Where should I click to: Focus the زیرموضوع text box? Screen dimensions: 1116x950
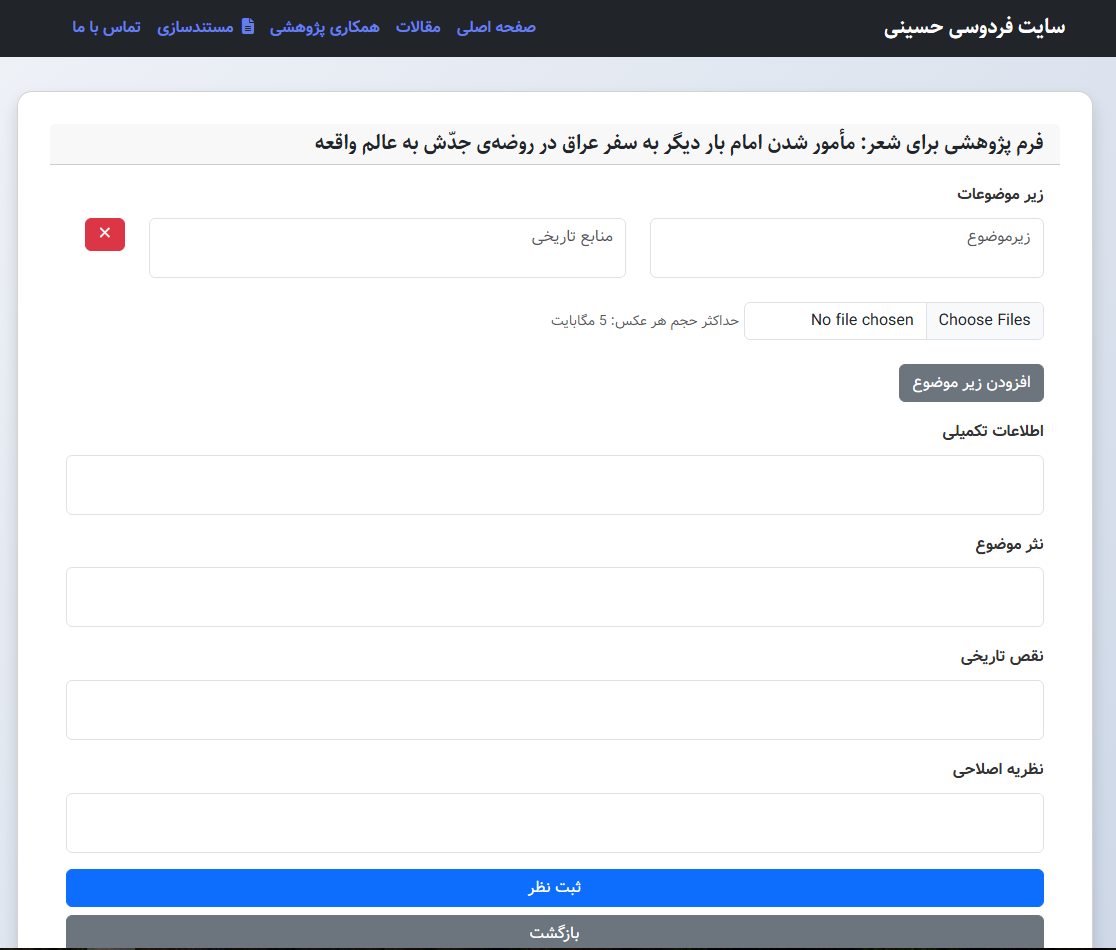[x=847, y=248]
